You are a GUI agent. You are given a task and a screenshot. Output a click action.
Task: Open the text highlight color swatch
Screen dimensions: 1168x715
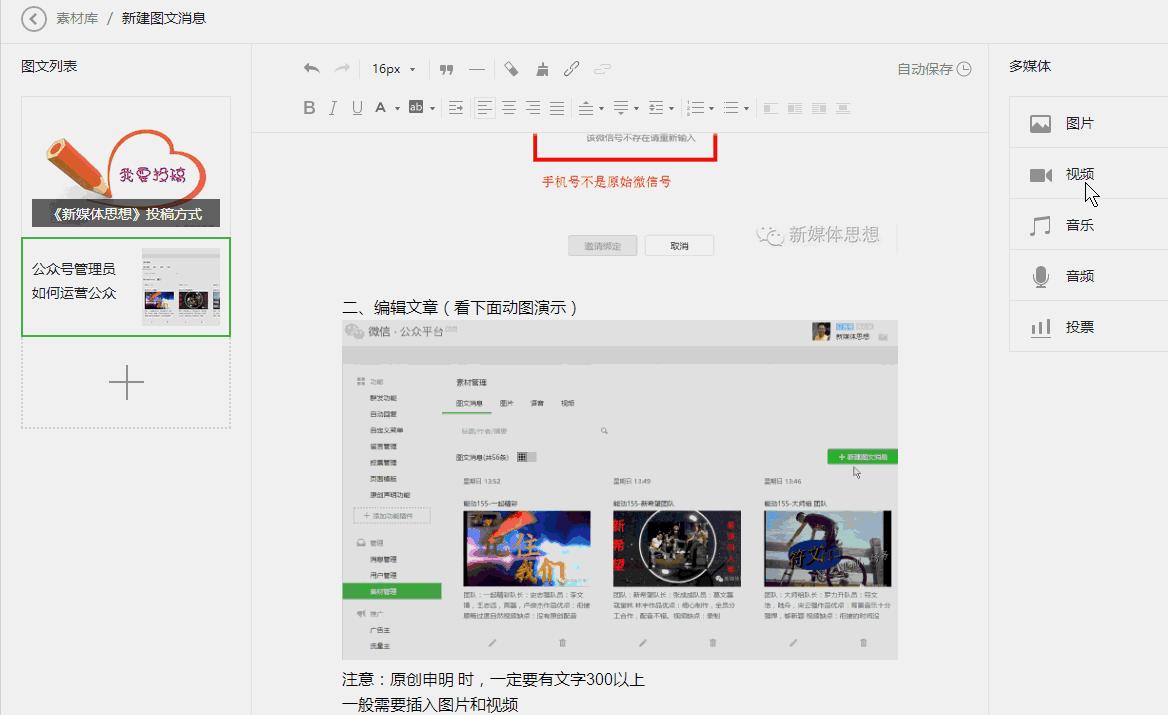pyautogui.click(x=417, y=107)
